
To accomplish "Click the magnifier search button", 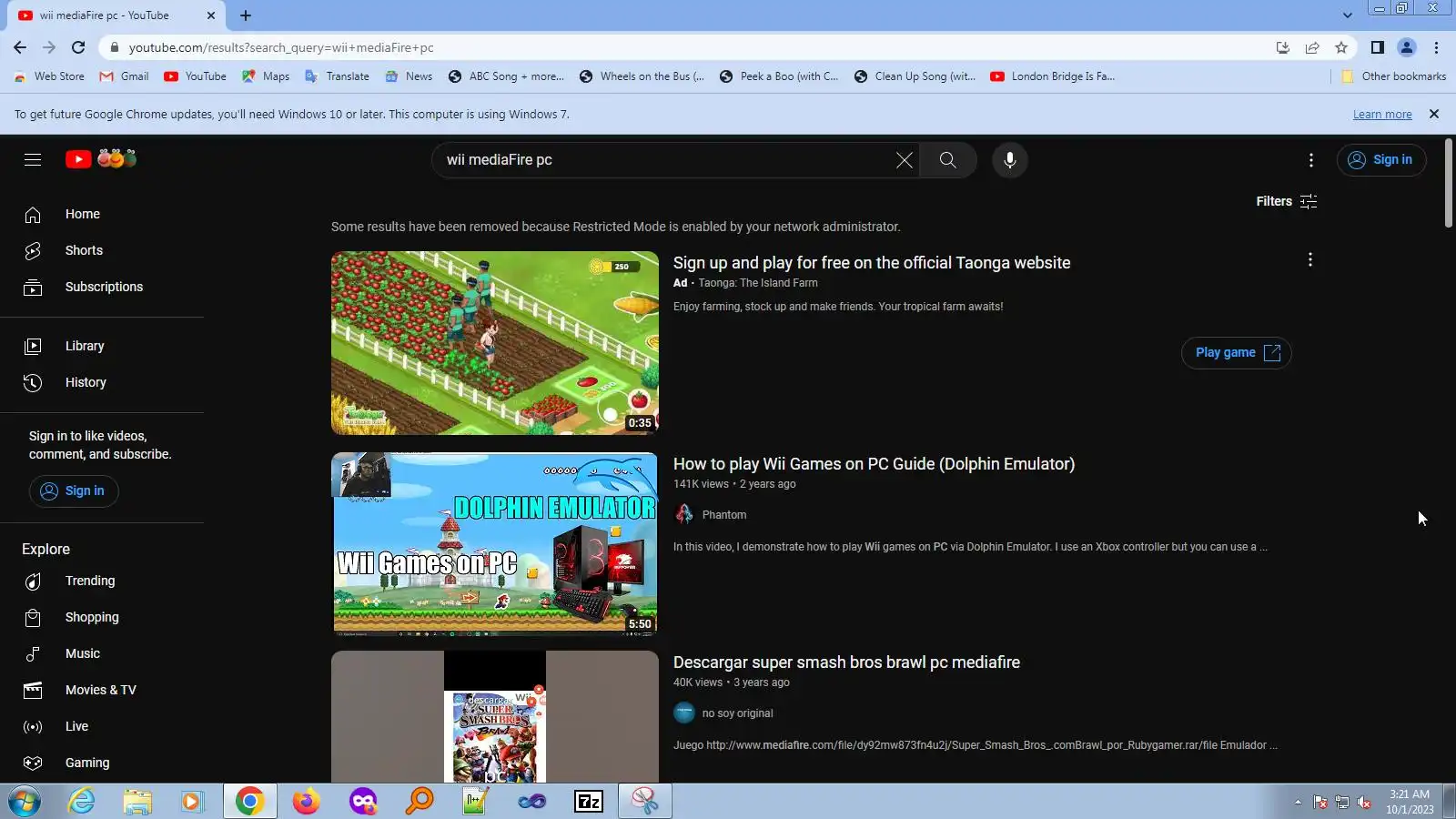I will [x=947, y=160].
